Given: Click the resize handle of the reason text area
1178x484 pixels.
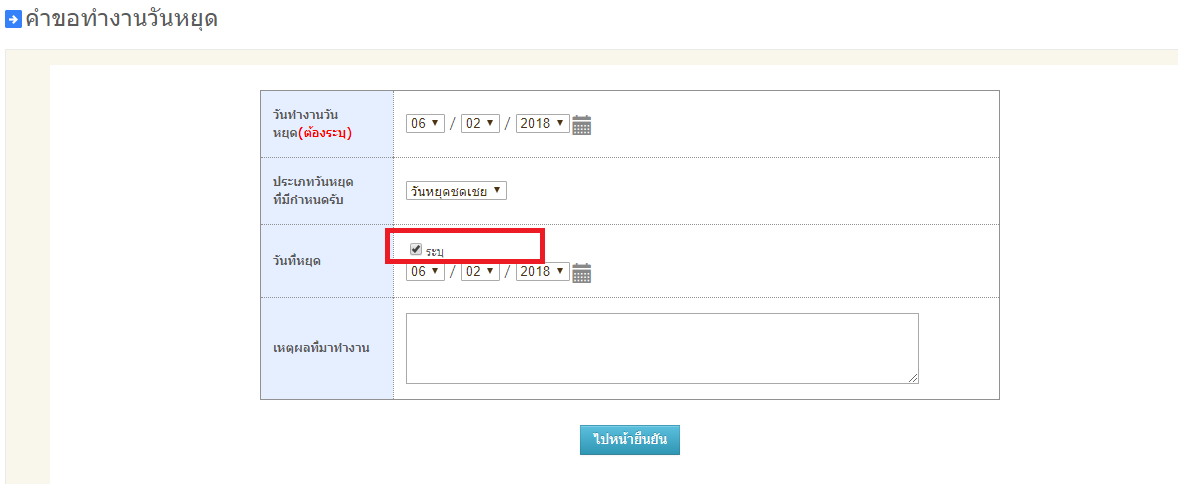Looking at the screenshot, I should (x=913, y=378).
